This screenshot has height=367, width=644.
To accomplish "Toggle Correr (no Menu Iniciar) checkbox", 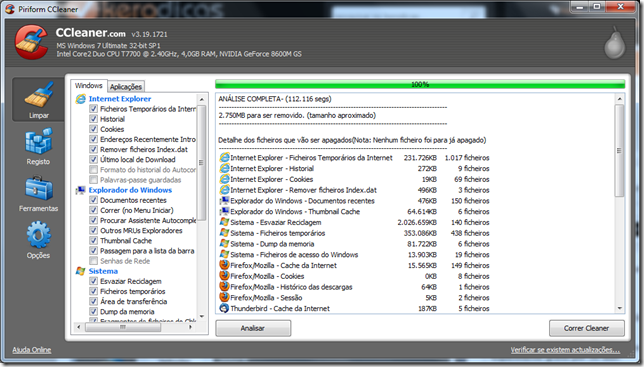I will tap(94, 210).
